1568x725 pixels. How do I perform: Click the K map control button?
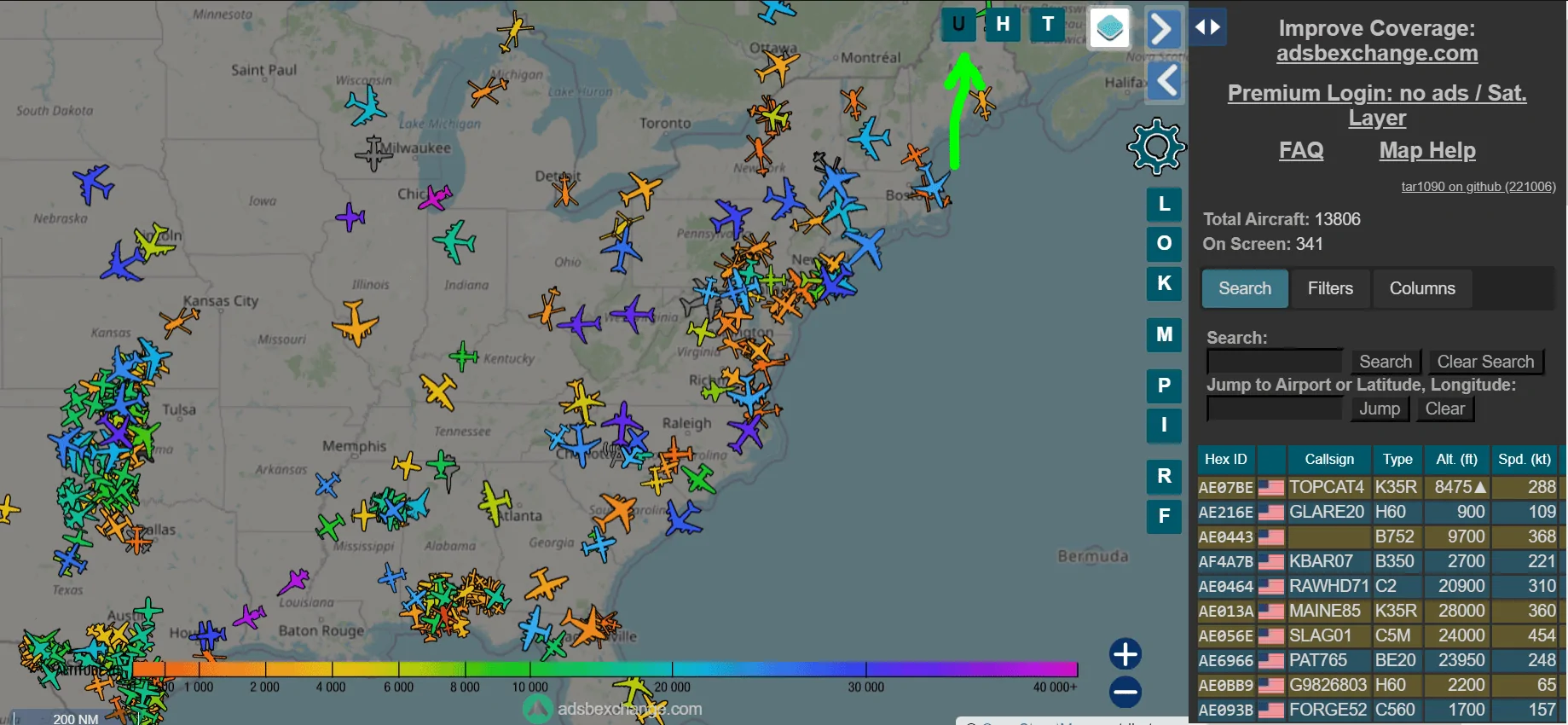click(x=1164, y=283)
